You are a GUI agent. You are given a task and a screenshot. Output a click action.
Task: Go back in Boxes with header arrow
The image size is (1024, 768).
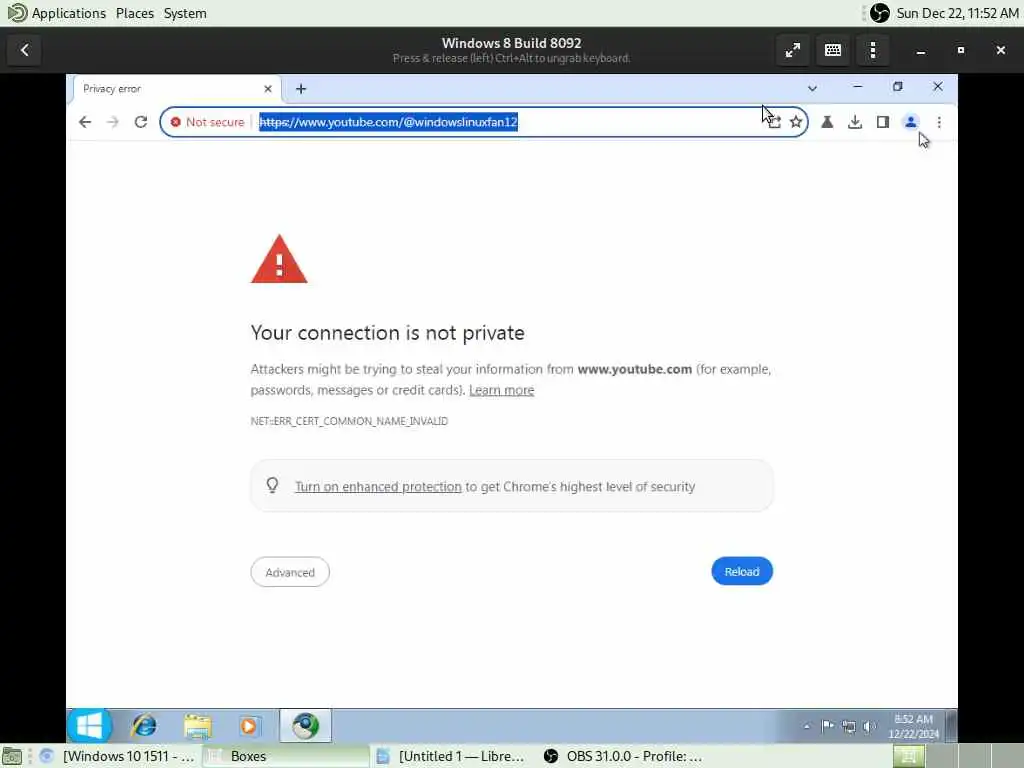coord(25,50)
